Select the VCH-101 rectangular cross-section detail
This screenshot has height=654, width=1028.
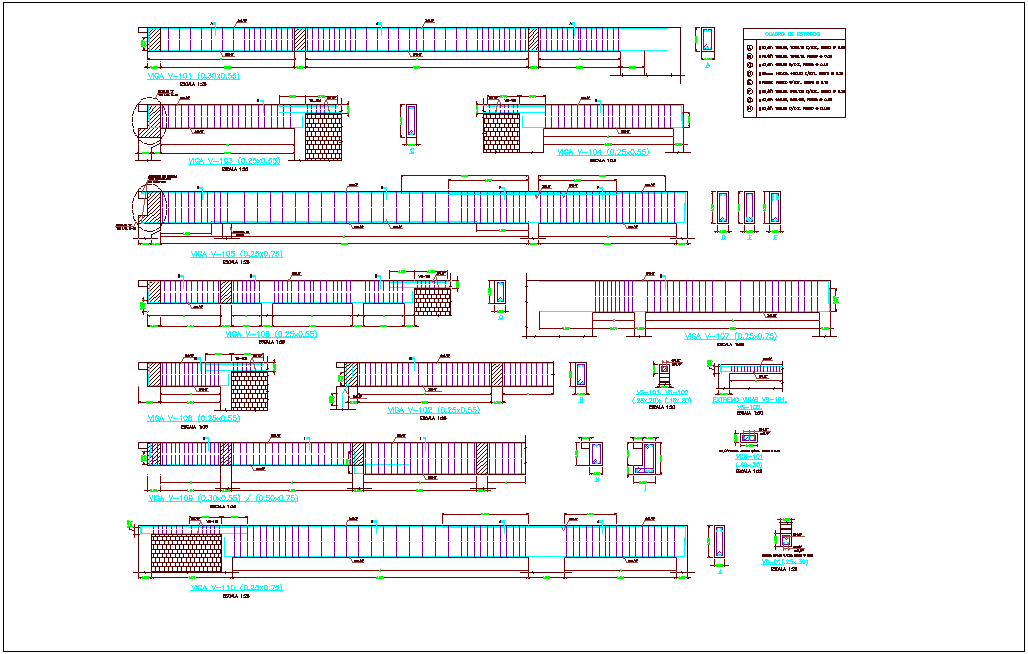point(748,438)
